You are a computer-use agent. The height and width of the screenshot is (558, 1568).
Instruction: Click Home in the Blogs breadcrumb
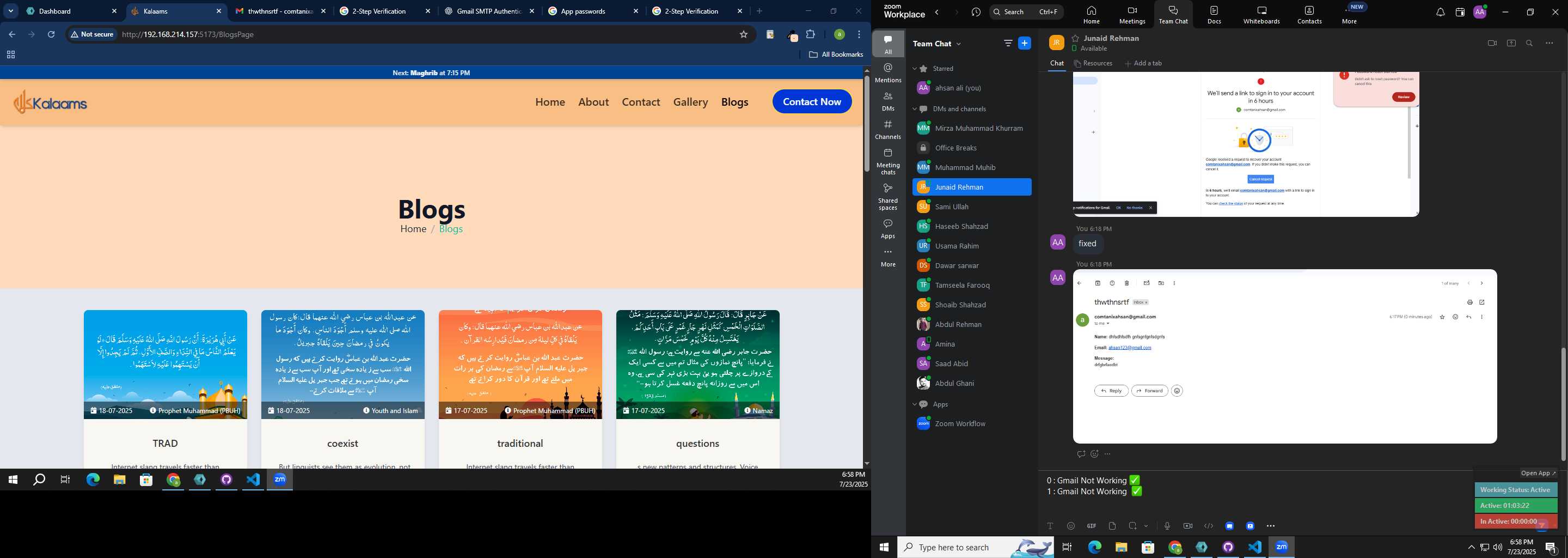click(413, 229)
